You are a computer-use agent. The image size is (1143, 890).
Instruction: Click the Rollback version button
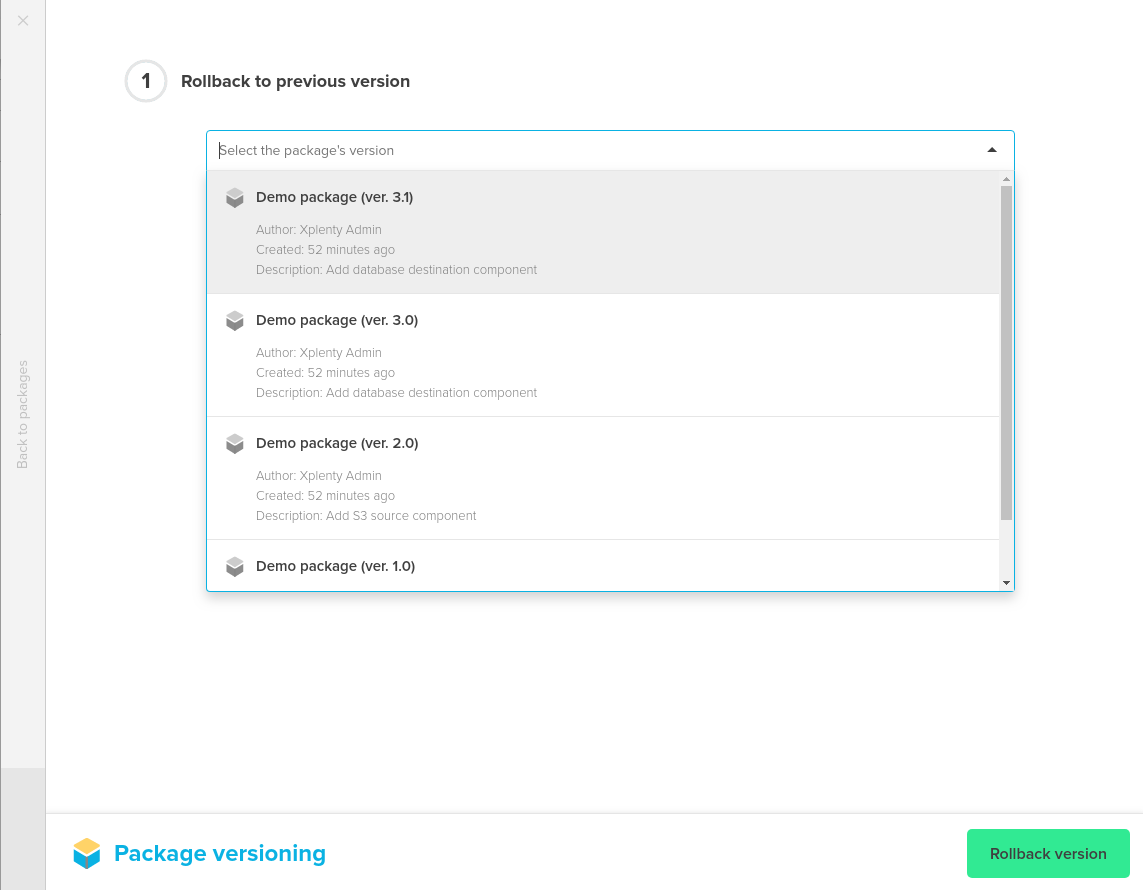click(1047, 853)
